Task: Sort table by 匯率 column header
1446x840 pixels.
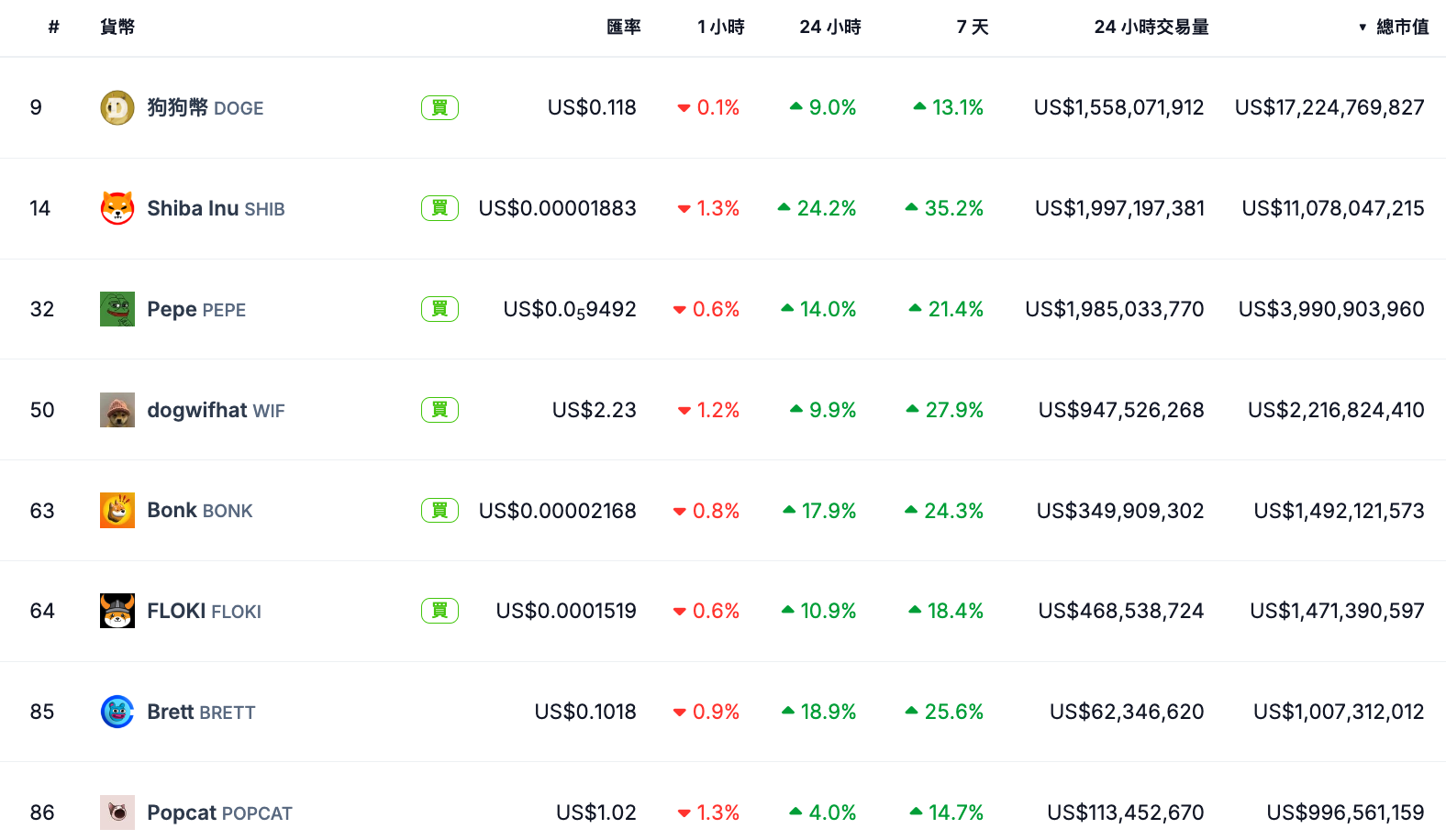Action: click(623, 28)
